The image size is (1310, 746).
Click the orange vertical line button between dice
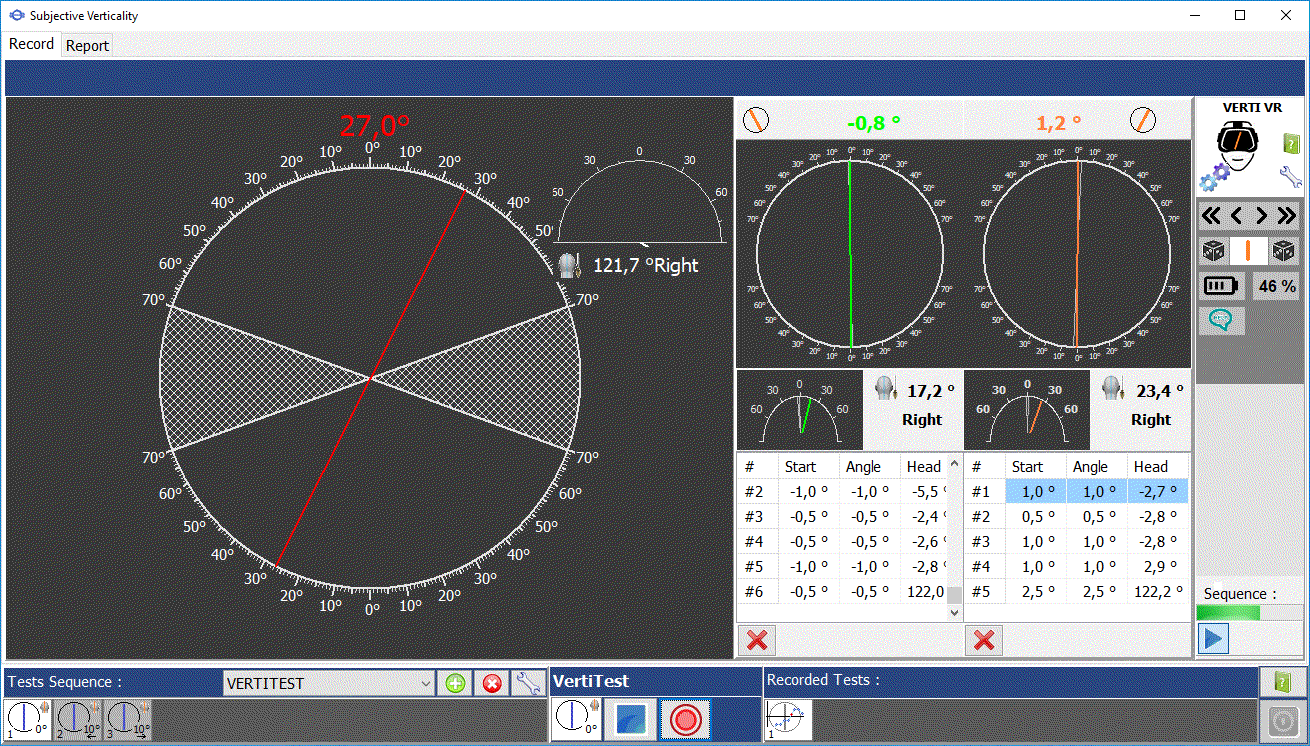1248,250
